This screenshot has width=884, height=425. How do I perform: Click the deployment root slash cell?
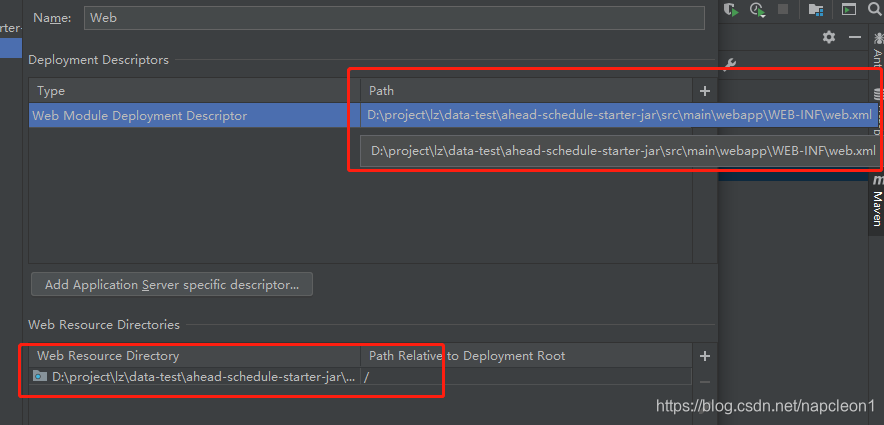pyautogui.click(x=526, y=377)
